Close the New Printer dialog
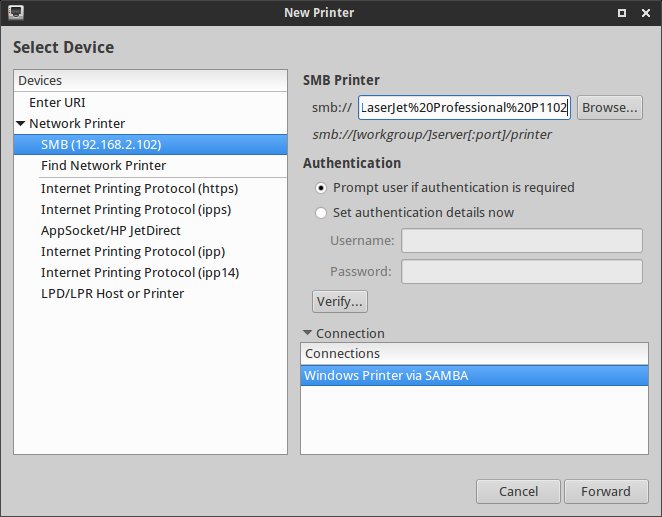Viewport: 662px width, 517px height. point(645,13)
